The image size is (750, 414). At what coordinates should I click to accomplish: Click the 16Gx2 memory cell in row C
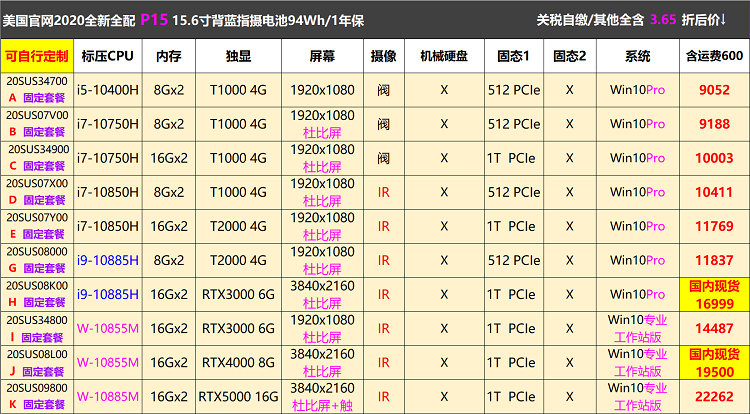click(x=169, y=158)
